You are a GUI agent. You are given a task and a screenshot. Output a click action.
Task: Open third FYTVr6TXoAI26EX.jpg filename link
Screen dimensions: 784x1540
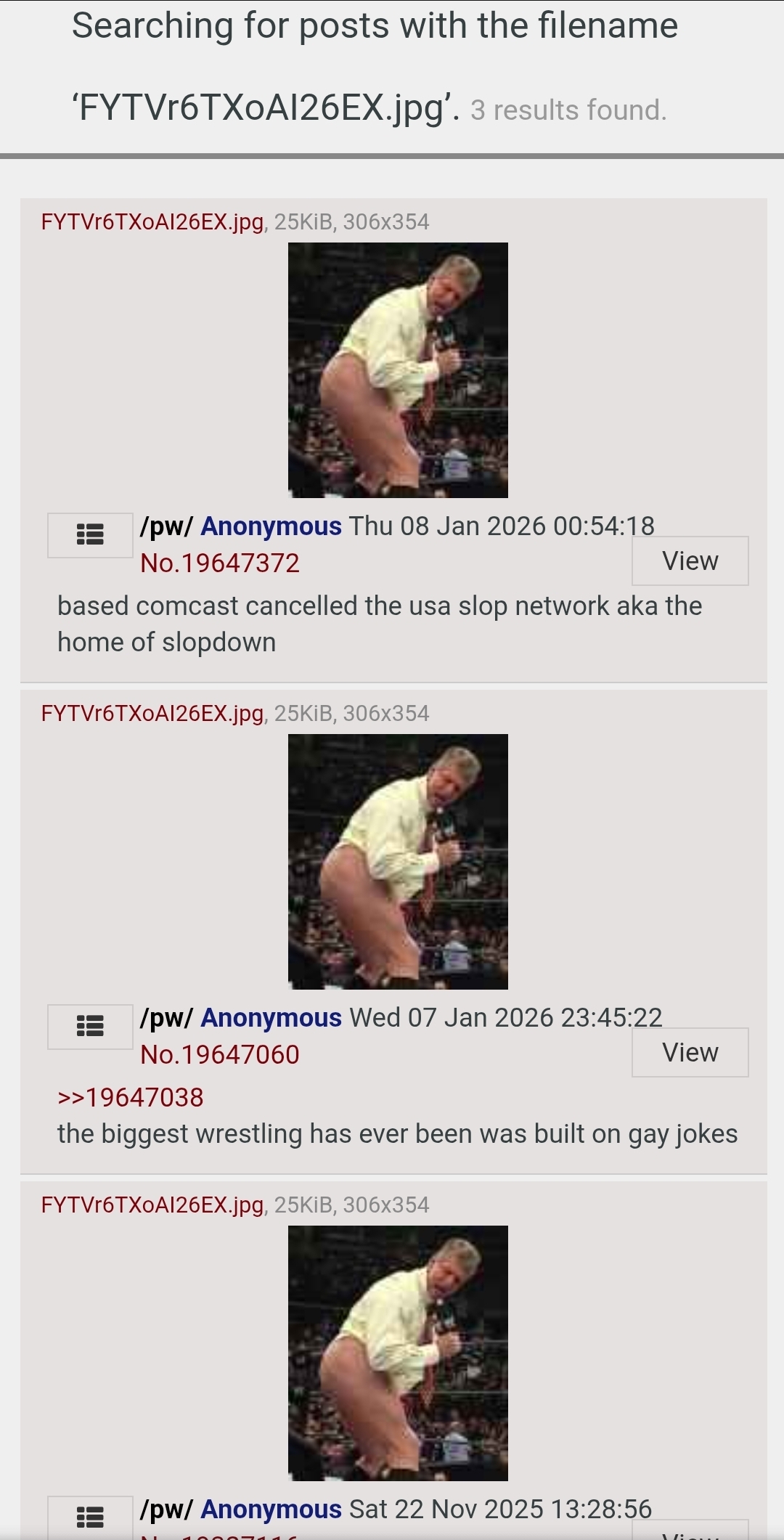coord(152,1205)
